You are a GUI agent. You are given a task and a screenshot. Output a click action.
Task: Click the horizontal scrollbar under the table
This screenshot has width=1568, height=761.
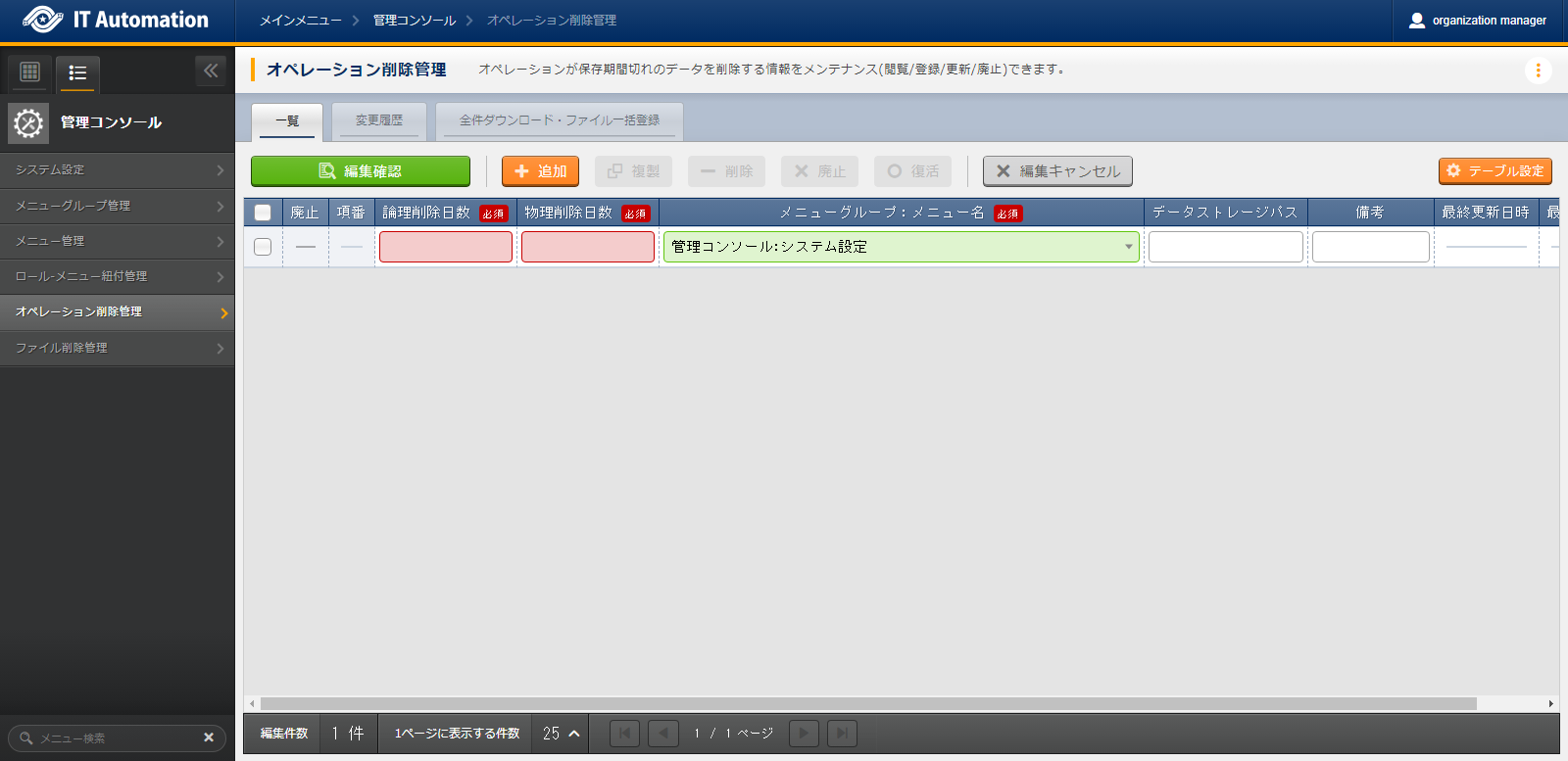click(x=867, y=703)
